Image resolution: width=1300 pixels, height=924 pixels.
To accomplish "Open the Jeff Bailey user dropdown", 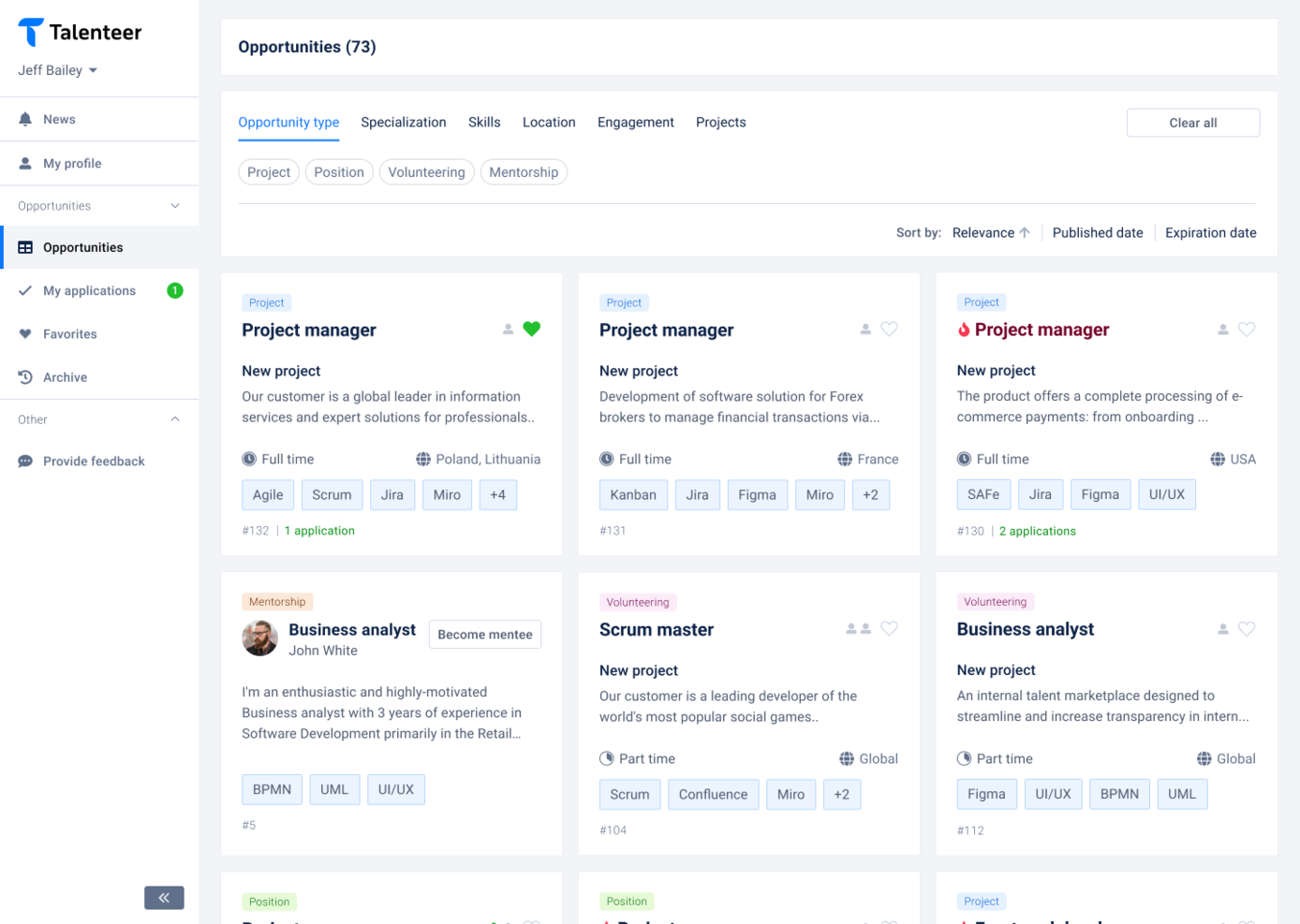I will (58, 70).
